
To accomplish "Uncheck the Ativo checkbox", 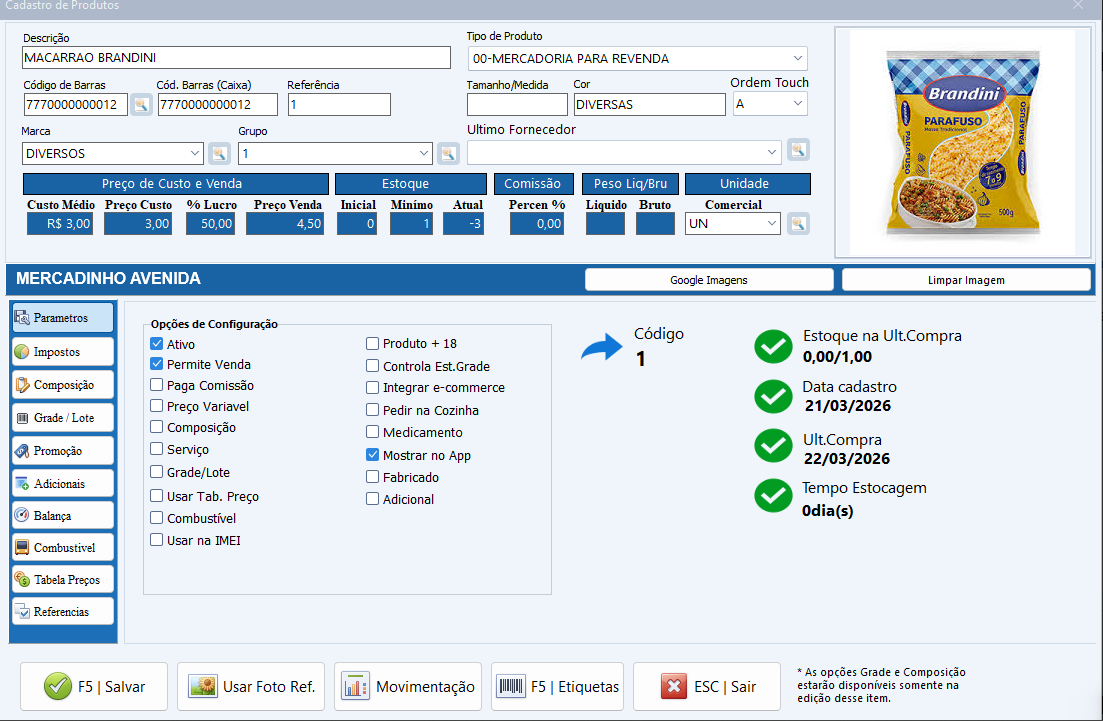I will click(156, 344).
